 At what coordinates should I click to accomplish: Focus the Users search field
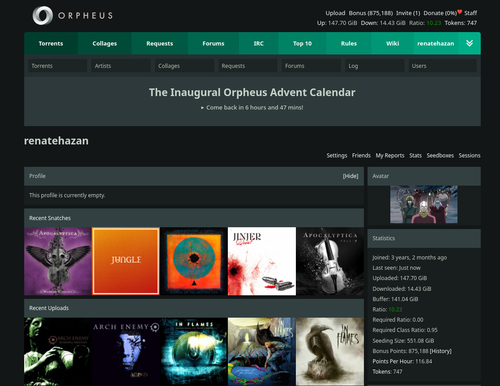pos(443,66)
